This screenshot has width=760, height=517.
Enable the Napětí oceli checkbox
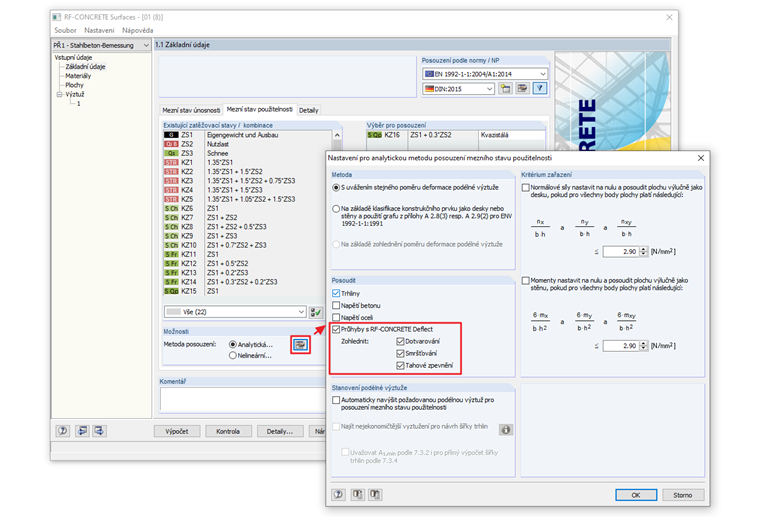336,317
